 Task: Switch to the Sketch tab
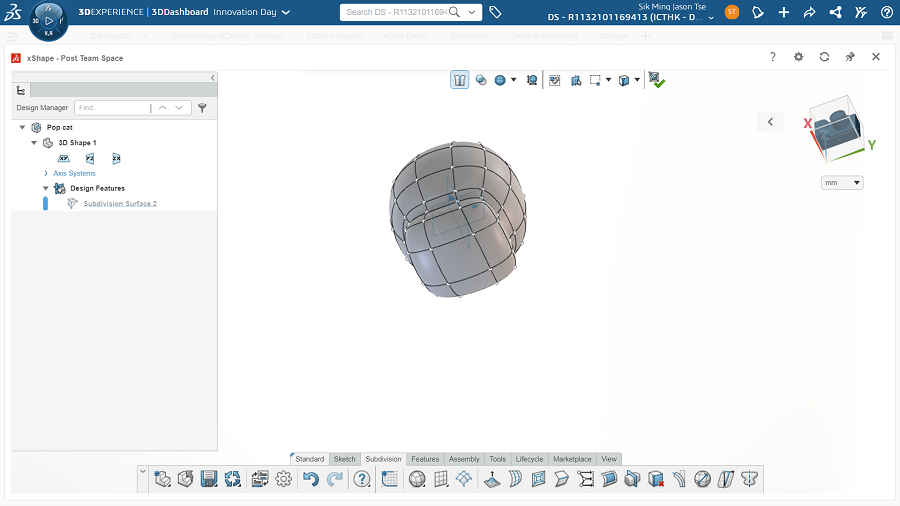tap(344, 459)
